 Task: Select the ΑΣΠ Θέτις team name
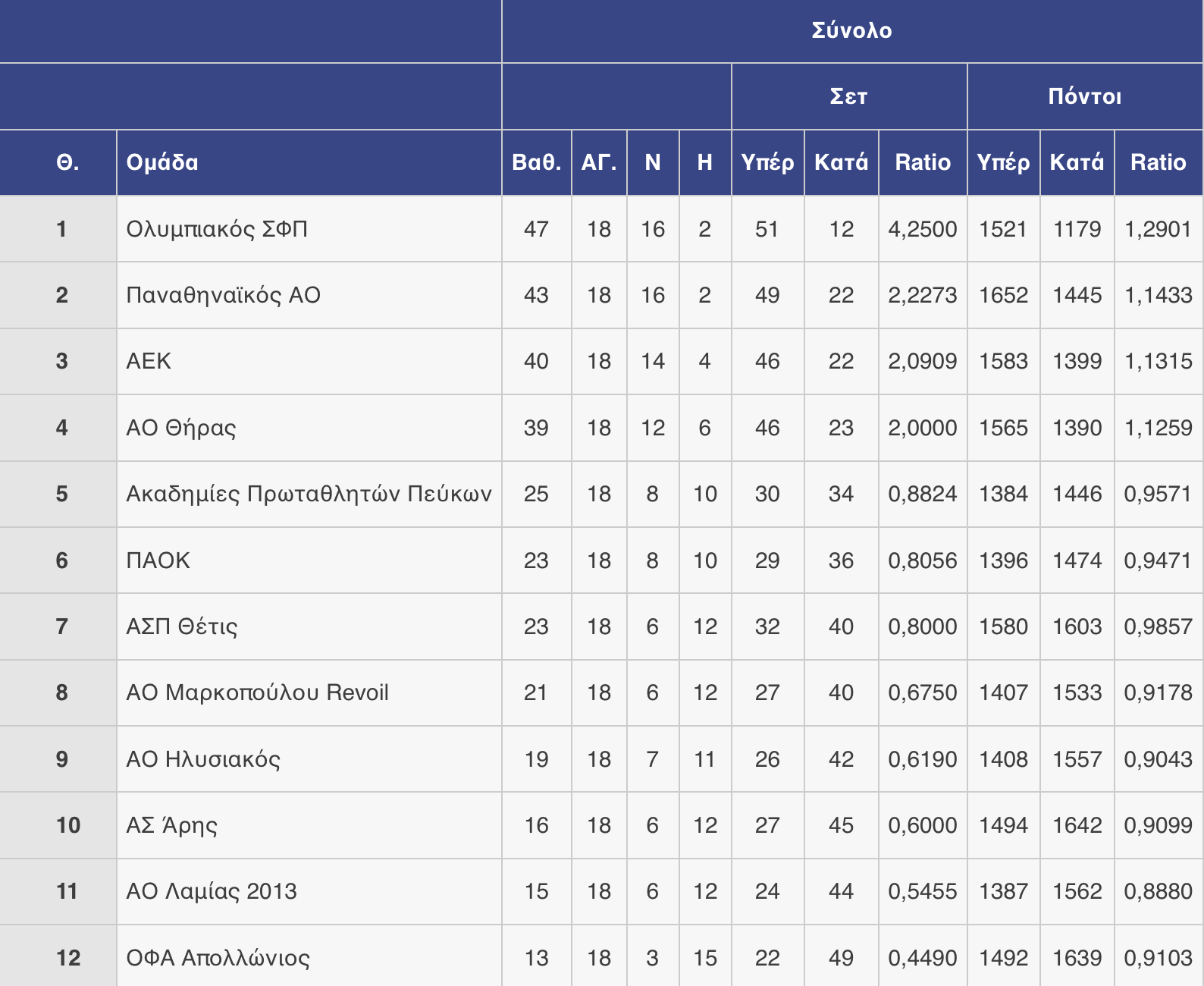[x=182, y=626]
